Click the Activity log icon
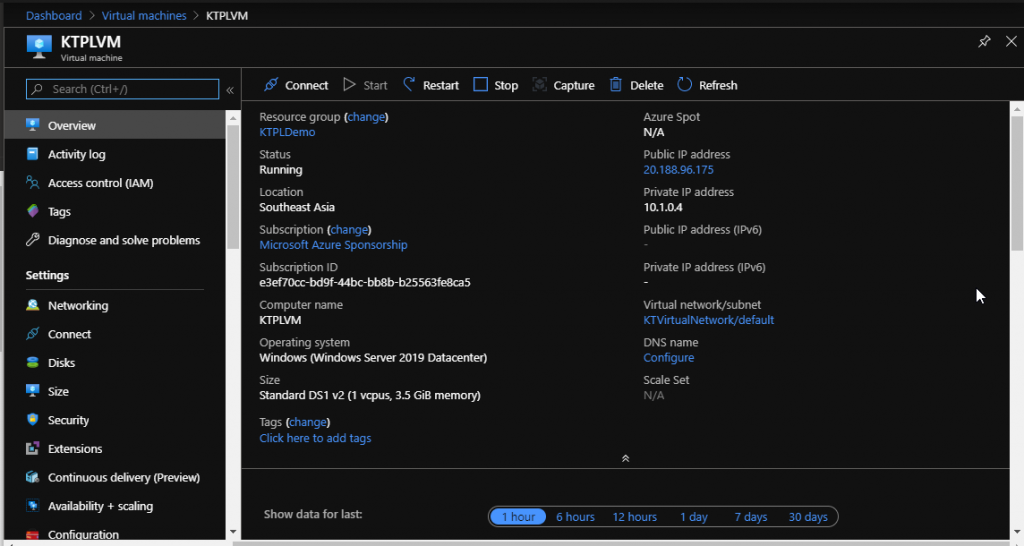Screen dimensions: 1024x546 pos(33,153)
